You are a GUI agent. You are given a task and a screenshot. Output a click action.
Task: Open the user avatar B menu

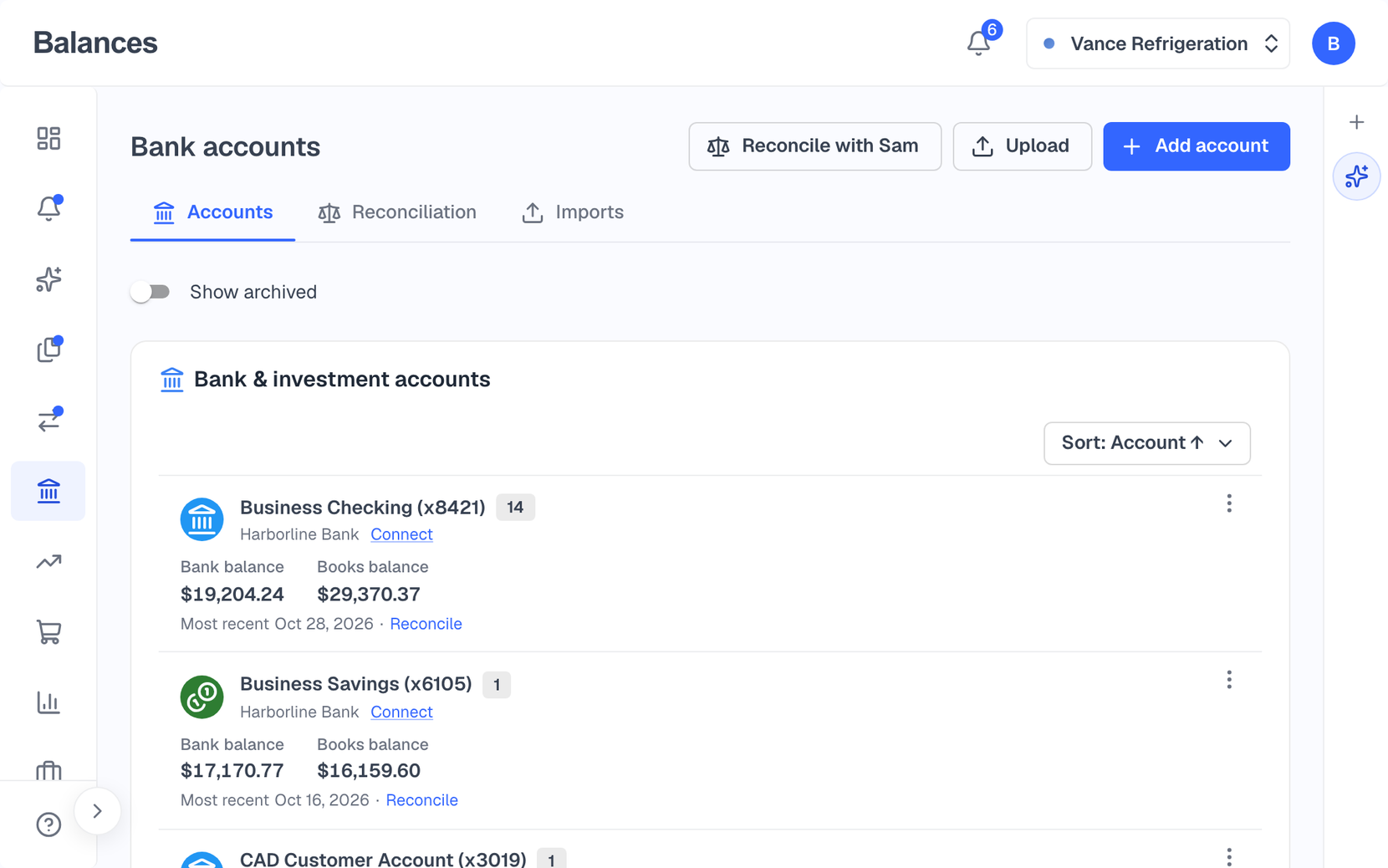1333,43
